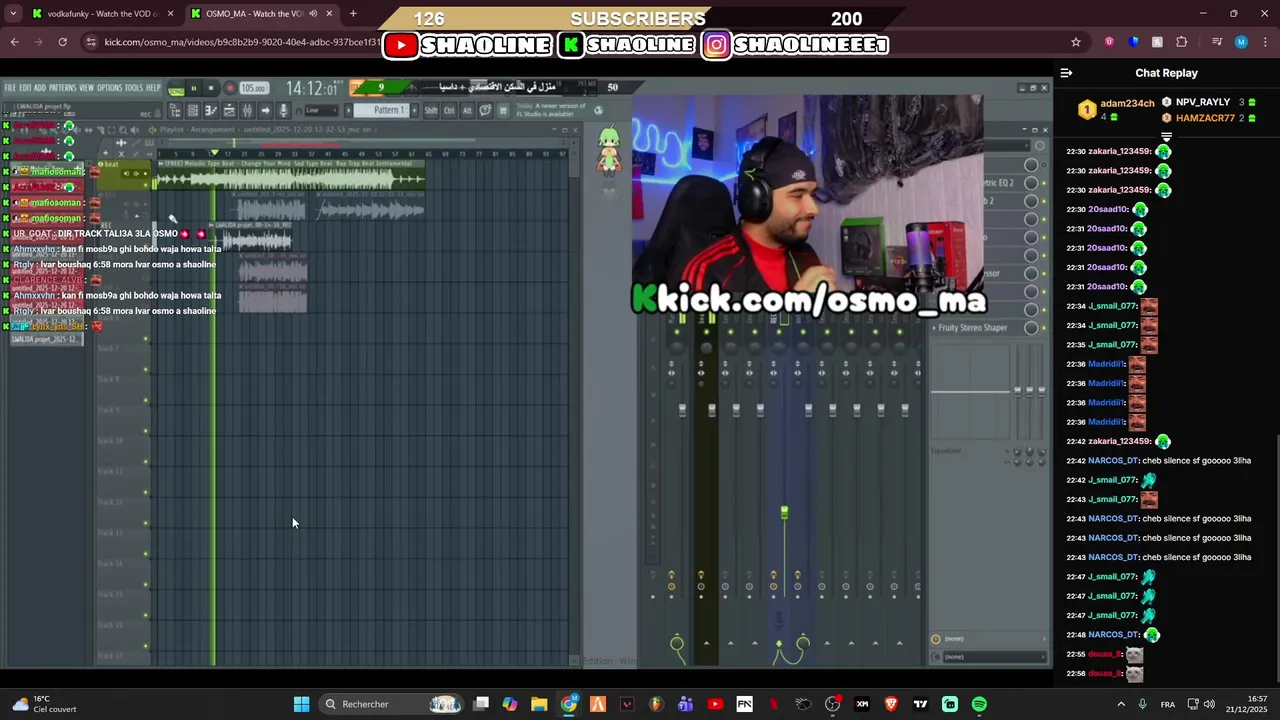Click the site information icon in address bar

click(91, 42)
